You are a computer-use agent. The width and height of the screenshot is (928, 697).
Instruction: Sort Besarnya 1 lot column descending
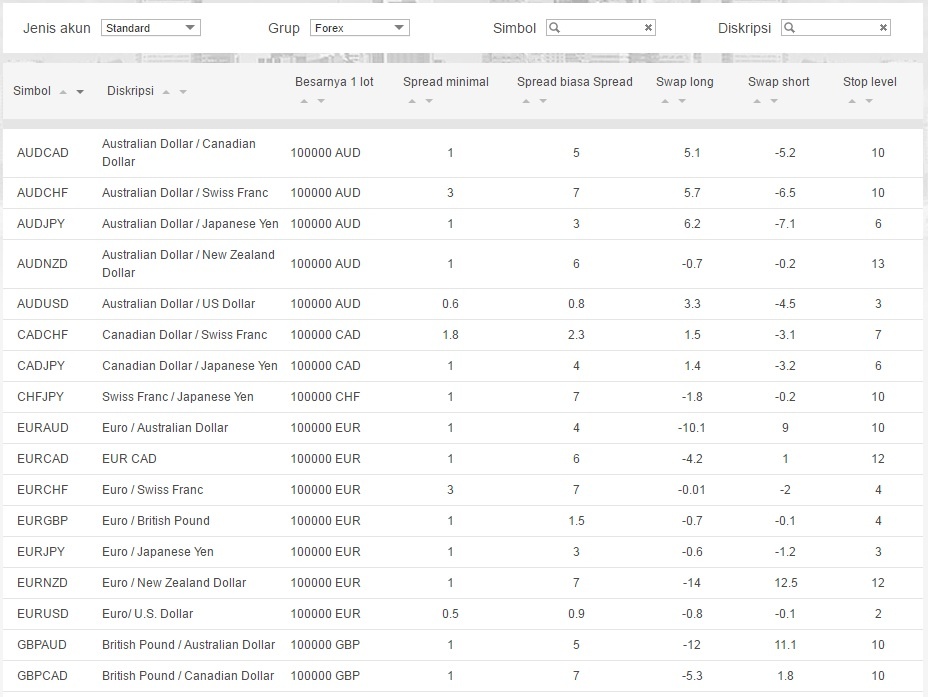coord(320,101)
